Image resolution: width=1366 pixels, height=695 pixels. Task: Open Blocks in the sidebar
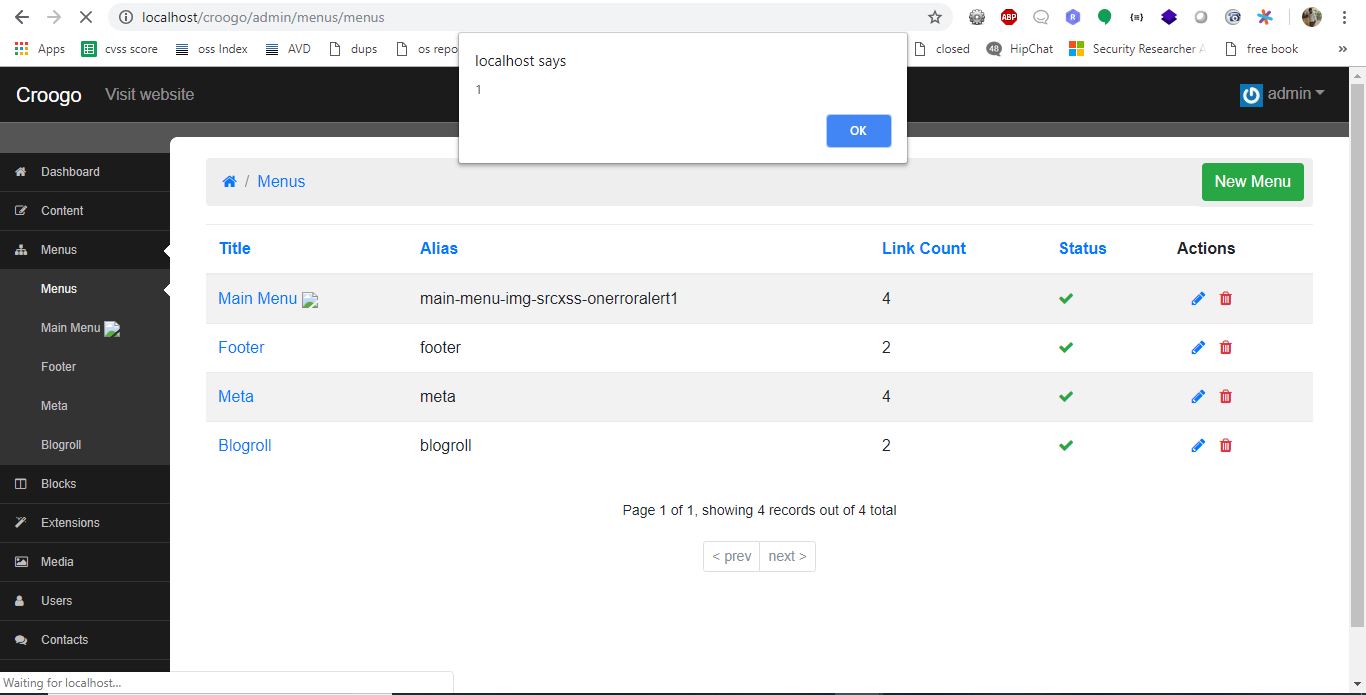click(x=85, y=484)
